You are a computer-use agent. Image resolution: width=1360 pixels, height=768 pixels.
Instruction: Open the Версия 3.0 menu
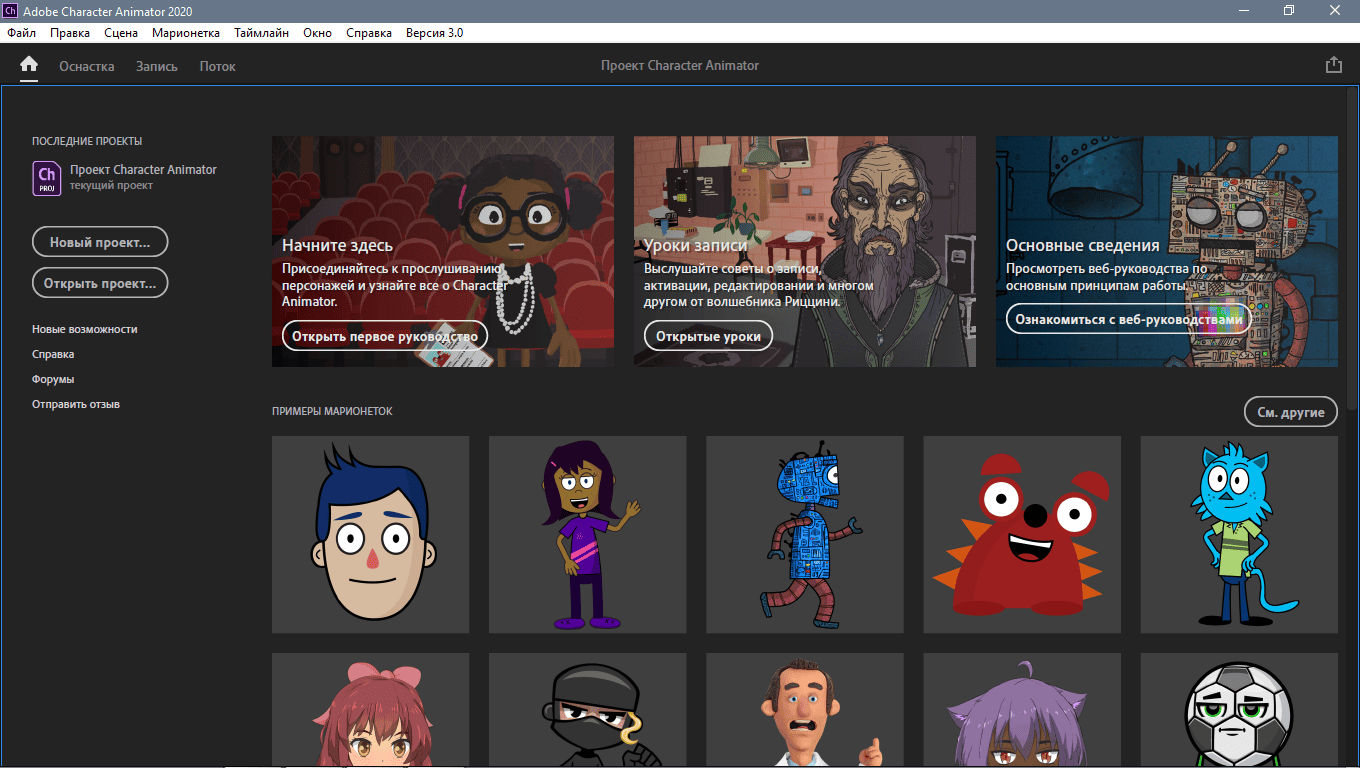click(434, 33)
